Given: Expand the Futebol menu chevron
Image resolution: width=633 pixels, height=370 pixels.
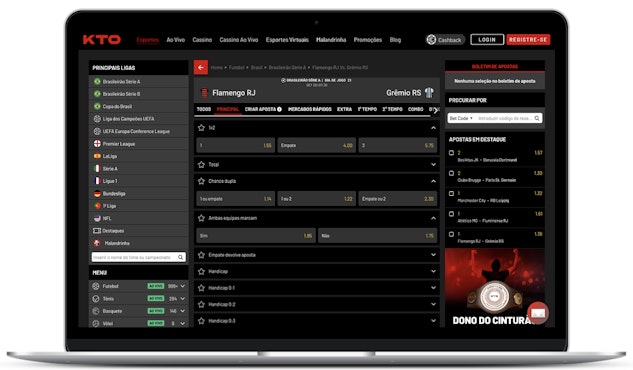Looking at the screenshot, I should [183, 286].
